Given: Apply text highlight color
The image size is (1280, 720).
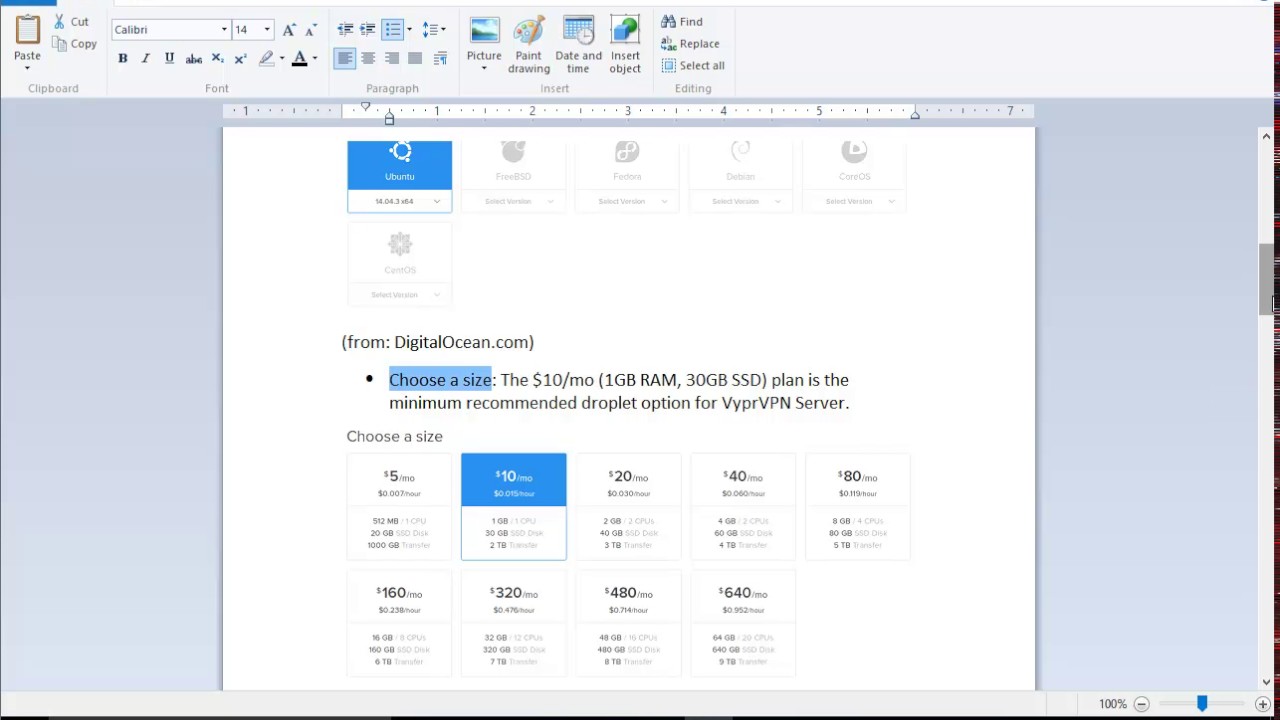Looking at the screenshot, I should click(x=266, y=59).
